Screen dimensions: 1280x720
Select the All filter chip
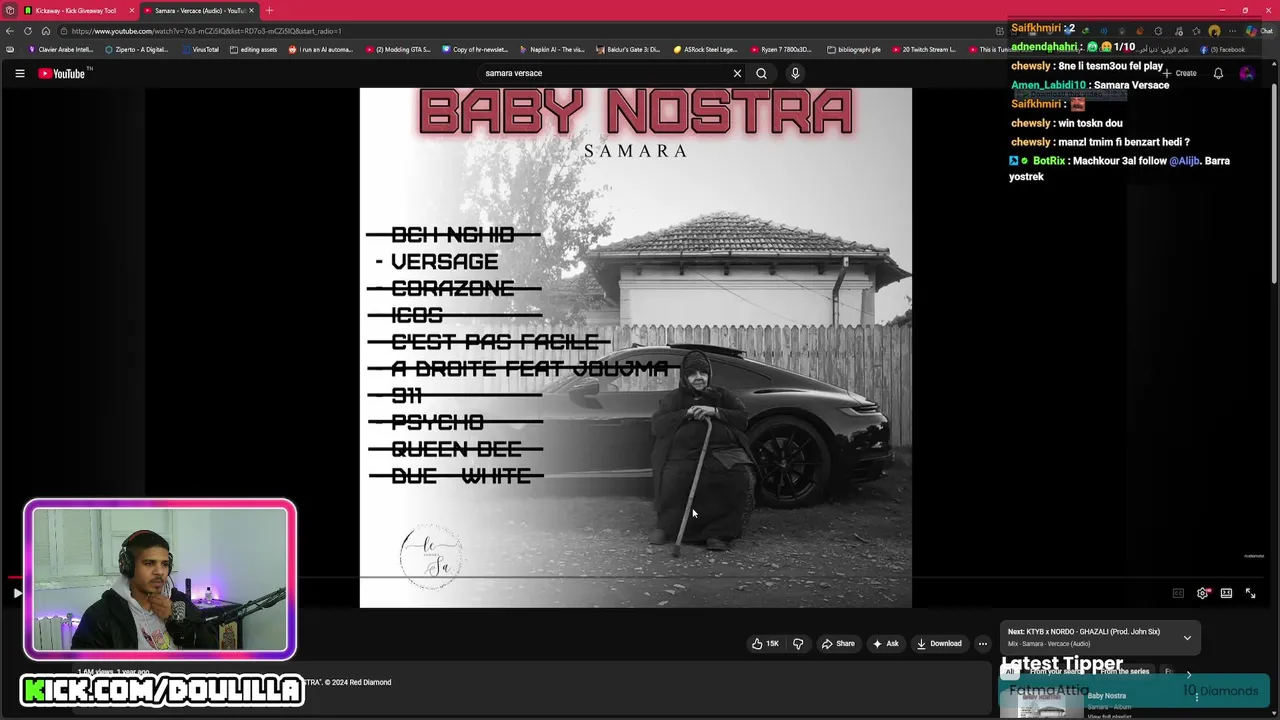[1010, 672]
